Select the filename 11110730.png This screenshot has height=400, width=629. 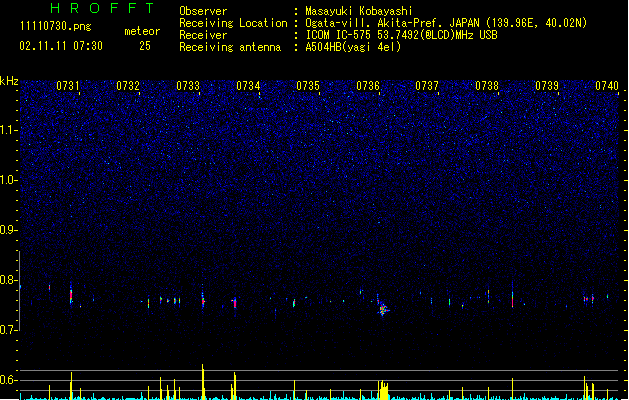click(x=56, y=26)
